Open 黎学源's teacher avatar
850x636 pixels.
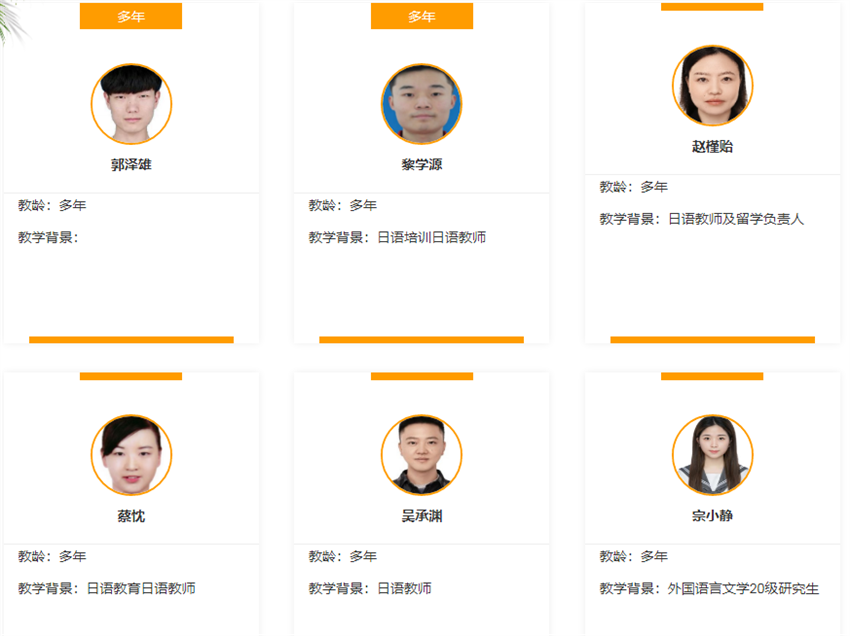pyautogui.click(x=422, y=104)
